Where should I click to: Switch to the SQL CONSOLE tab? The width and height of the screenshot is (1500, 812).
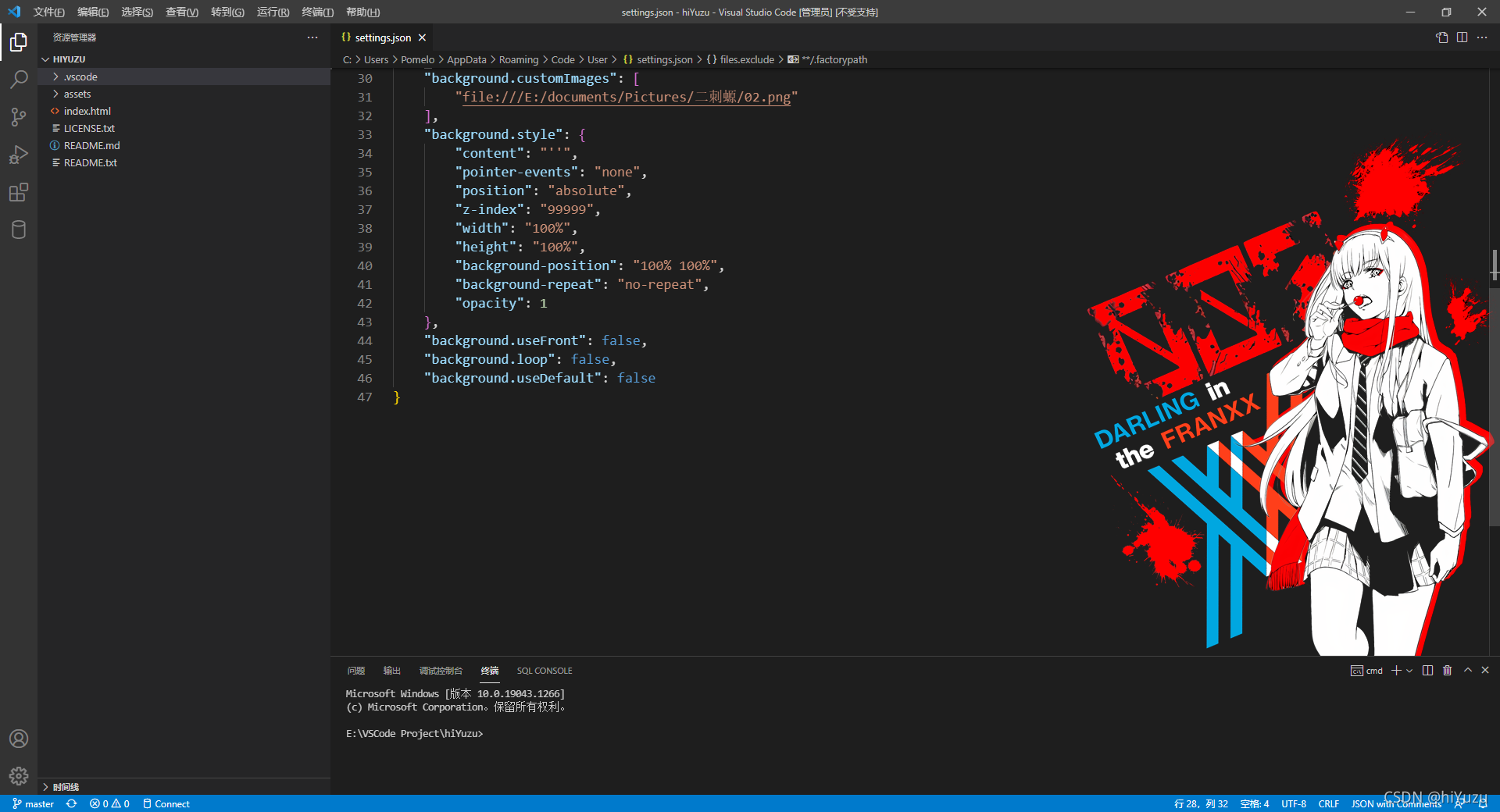[545, 671]
